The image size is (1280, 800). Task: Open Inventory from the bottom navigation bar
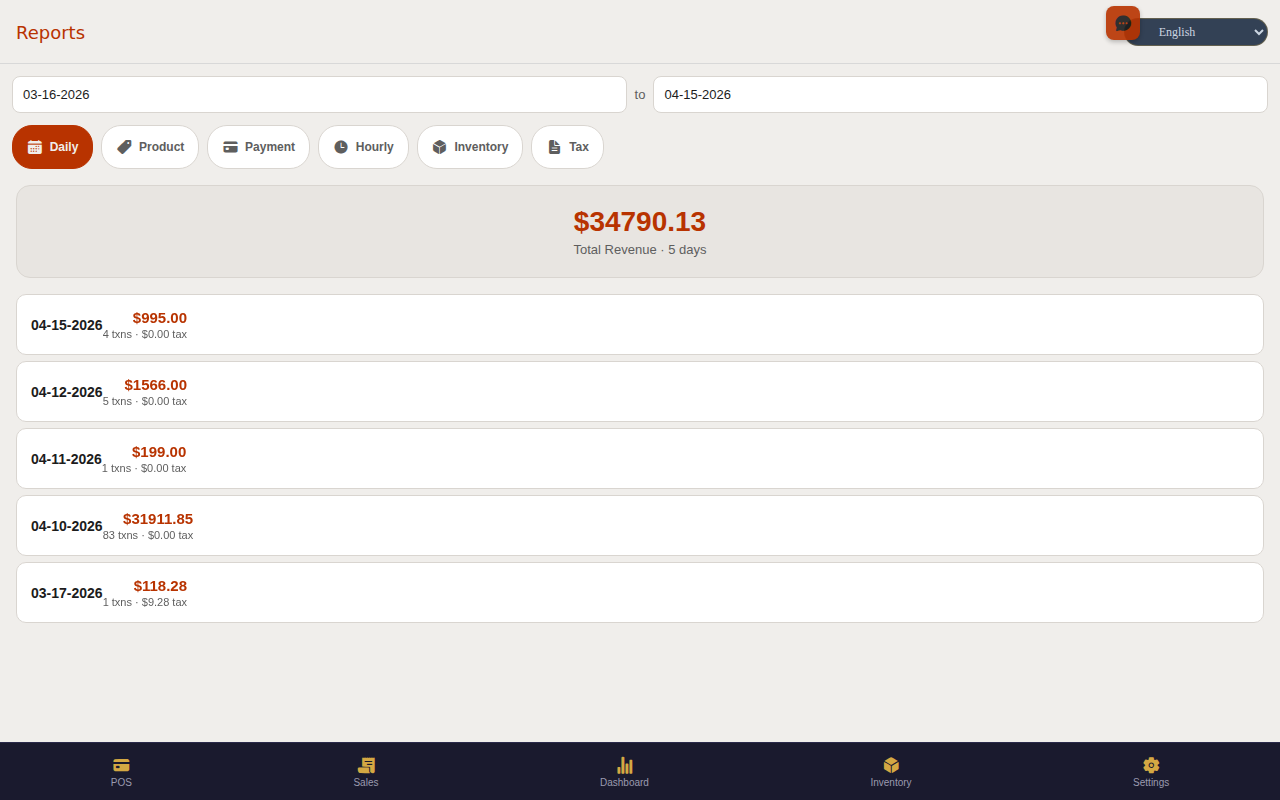point(890,772)
